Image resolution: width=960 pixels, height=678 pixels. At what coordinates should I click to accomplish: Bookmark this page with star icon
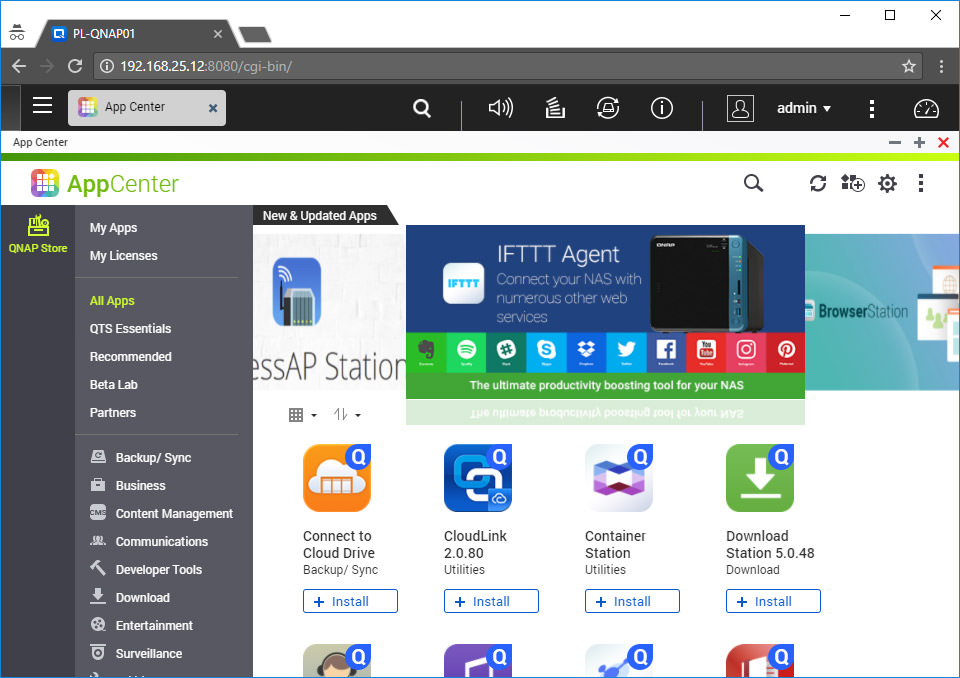coord(909,66)
